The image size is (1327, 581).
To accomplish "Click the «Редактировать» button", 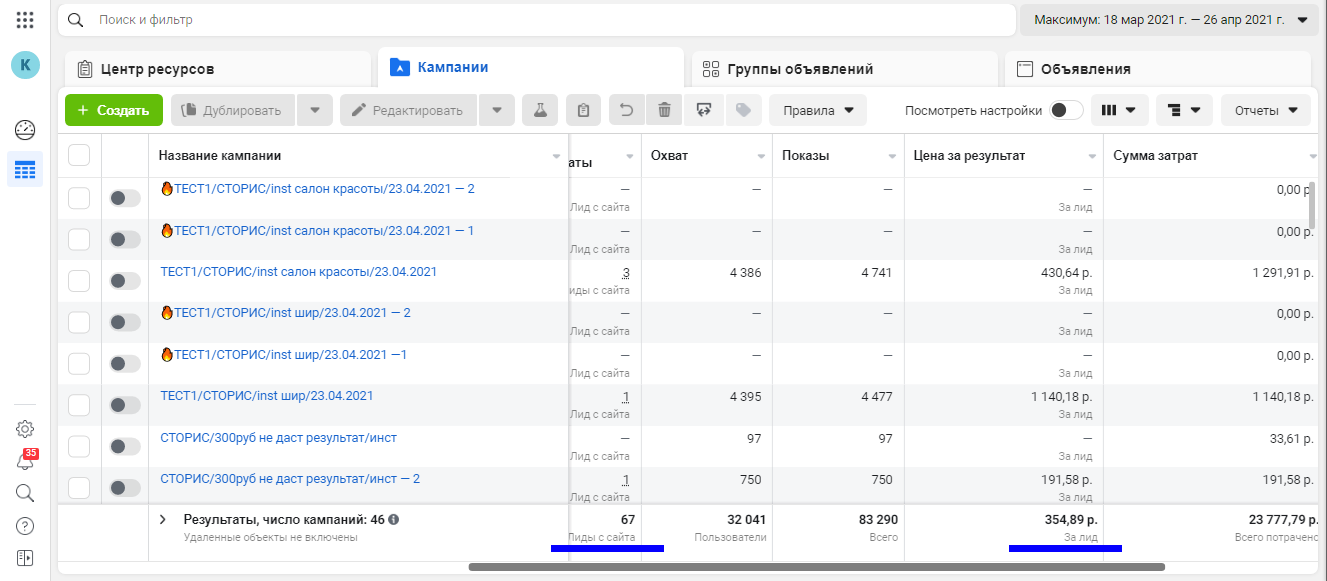I will [409, 110].
